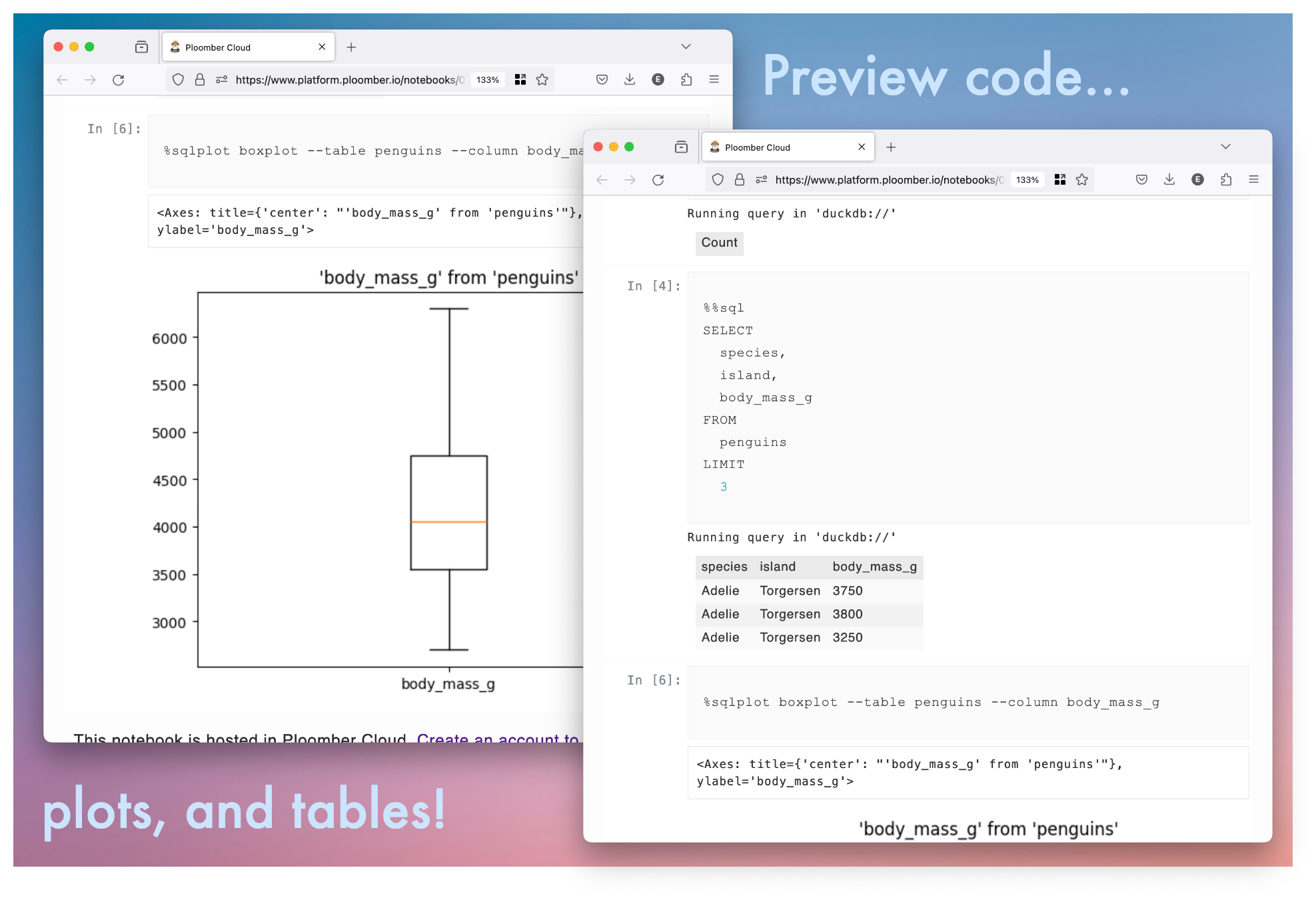Open extensions puzzle icon in front window

[1226, 179]
